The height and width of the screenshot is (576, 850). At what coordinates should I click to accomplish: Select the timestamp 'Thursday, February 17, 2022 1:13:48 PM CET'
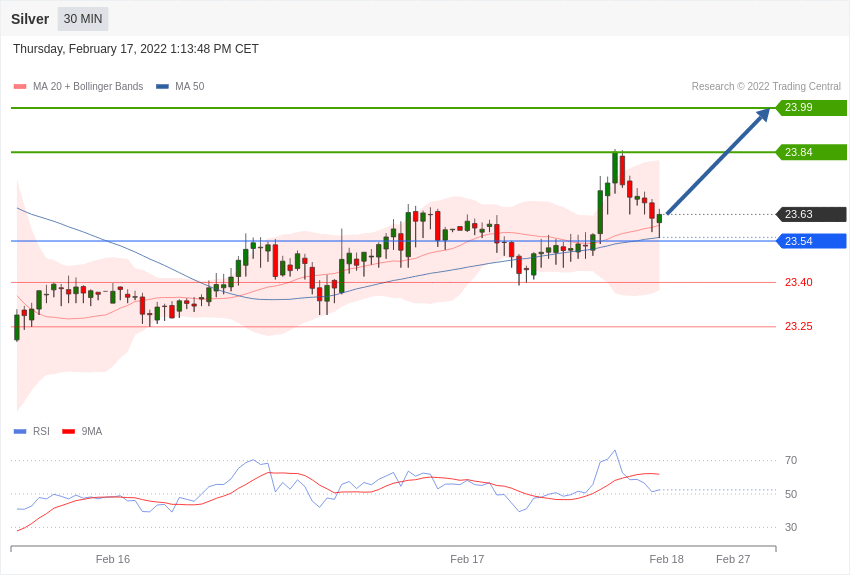pyautogui.click(x=136, y=49)
